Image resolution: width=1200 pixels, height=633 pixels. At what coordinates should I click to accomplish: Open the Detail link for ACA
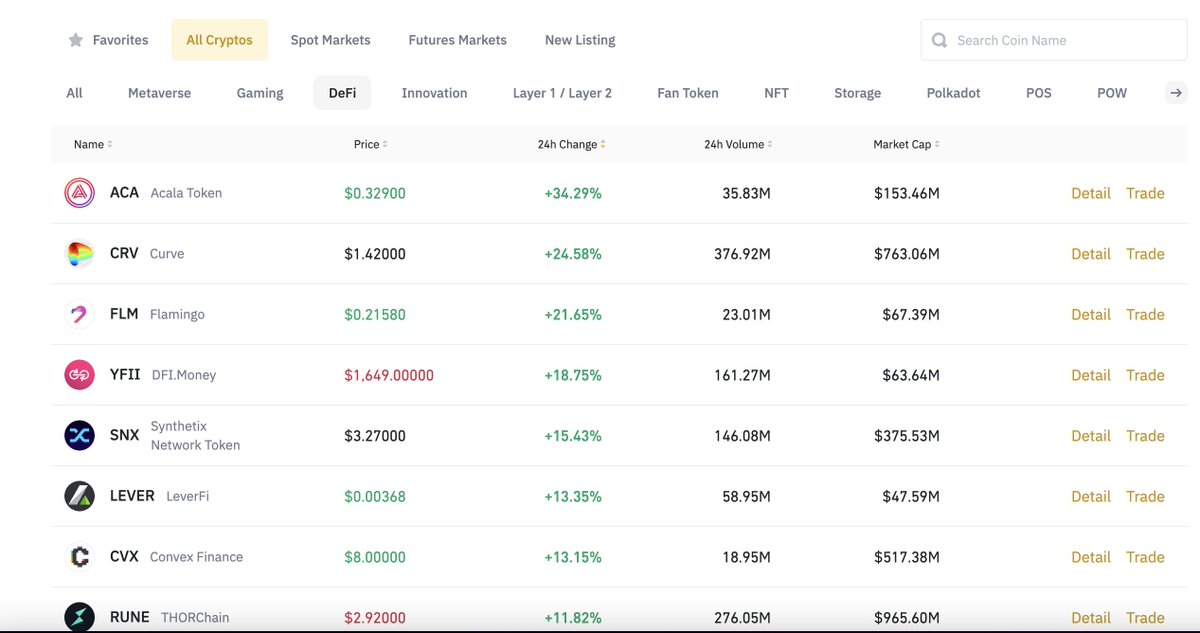point(1091,193)
